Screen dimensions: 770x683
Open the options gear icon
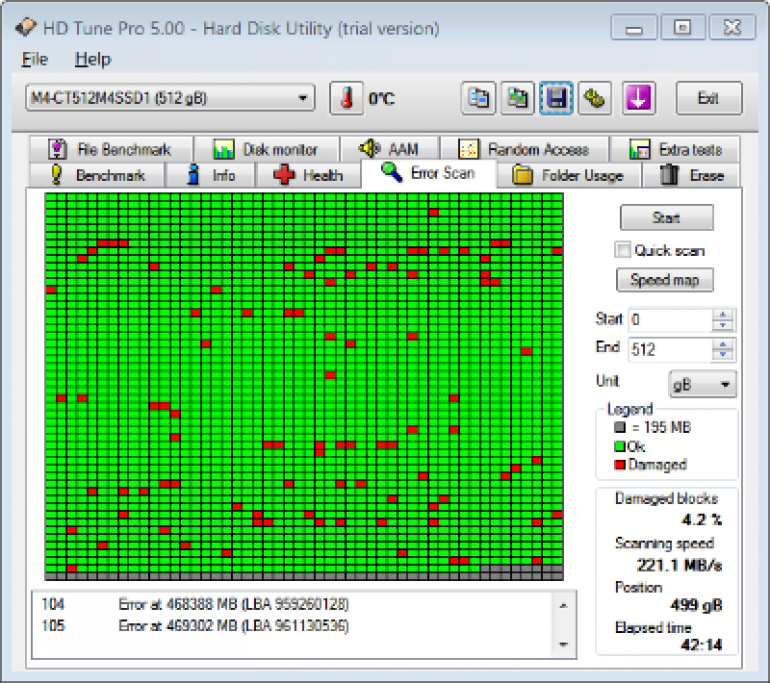pyautogui.click(x=595, y=98)
